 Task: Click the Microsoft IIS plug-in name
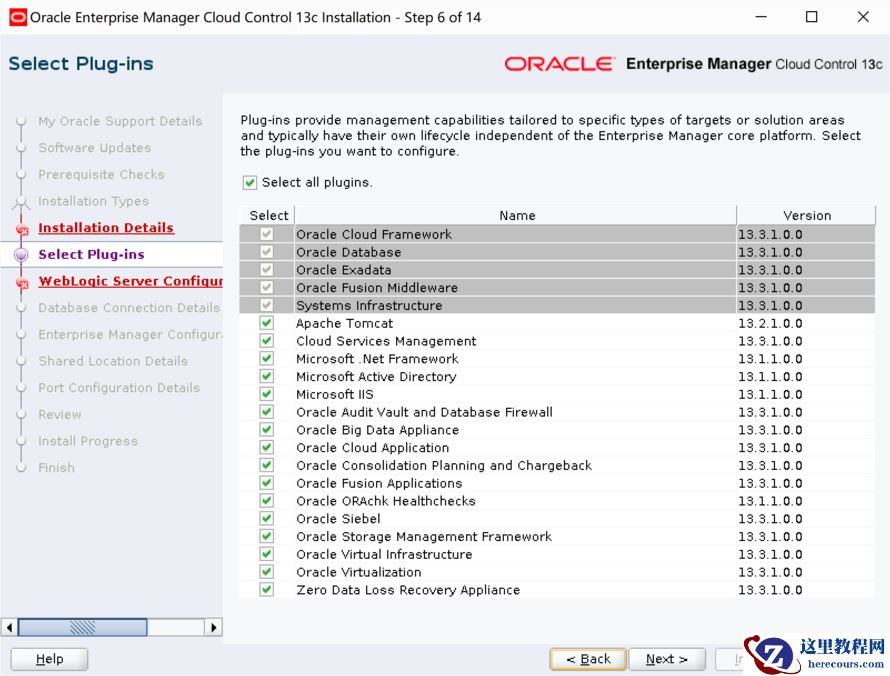[x=335, y=394]
